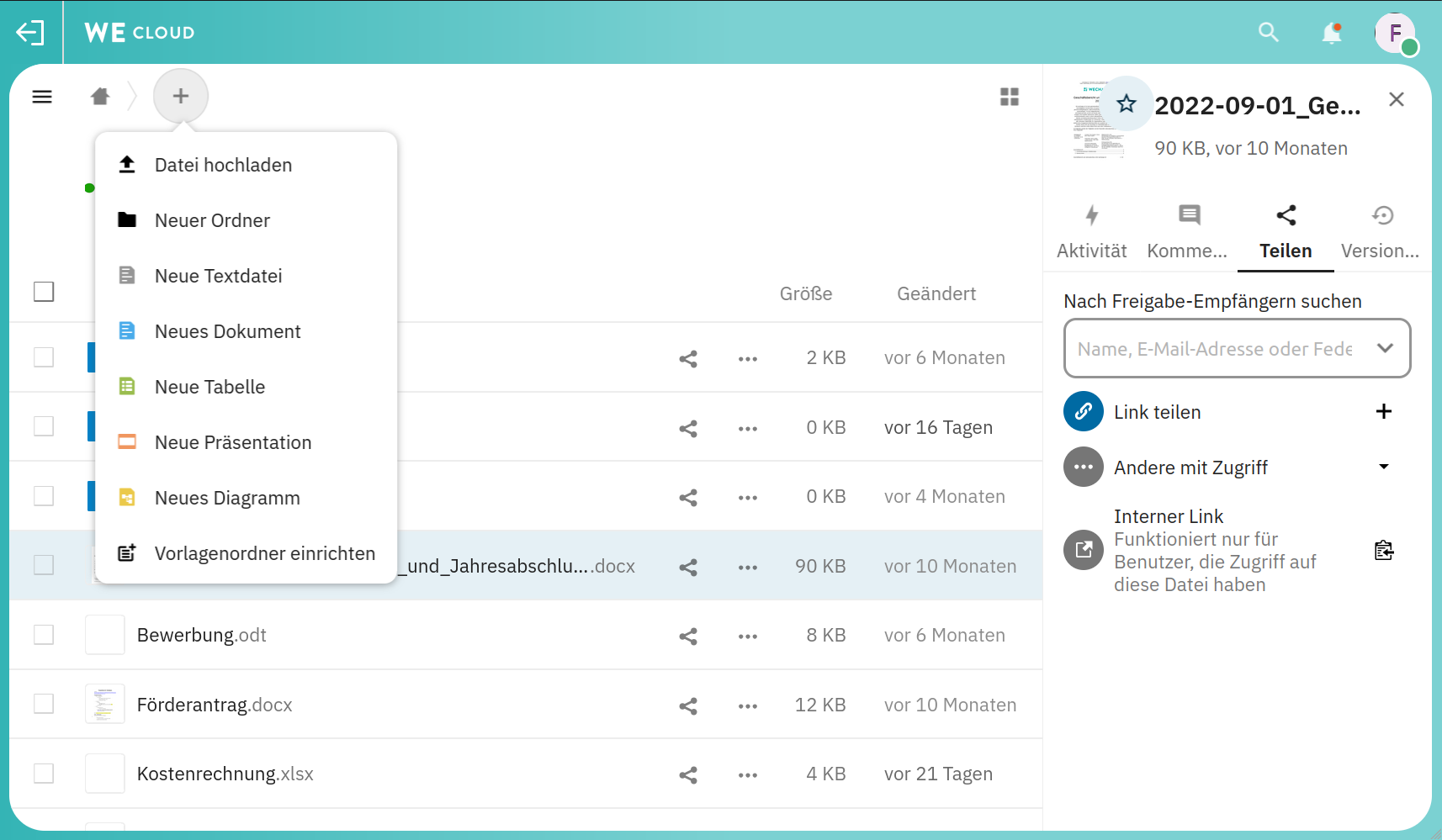Choose Vorlagenordner einrichten from menu
Image resolution: width=1442 pixels, height=840 pixels.
click(x=246, y=553)
